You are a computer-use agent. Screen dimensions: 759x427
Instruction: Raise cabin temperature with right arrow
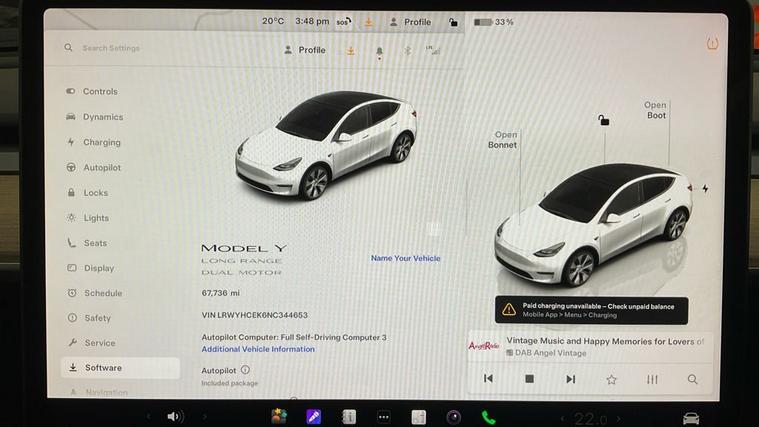click(x=619, y=418)
